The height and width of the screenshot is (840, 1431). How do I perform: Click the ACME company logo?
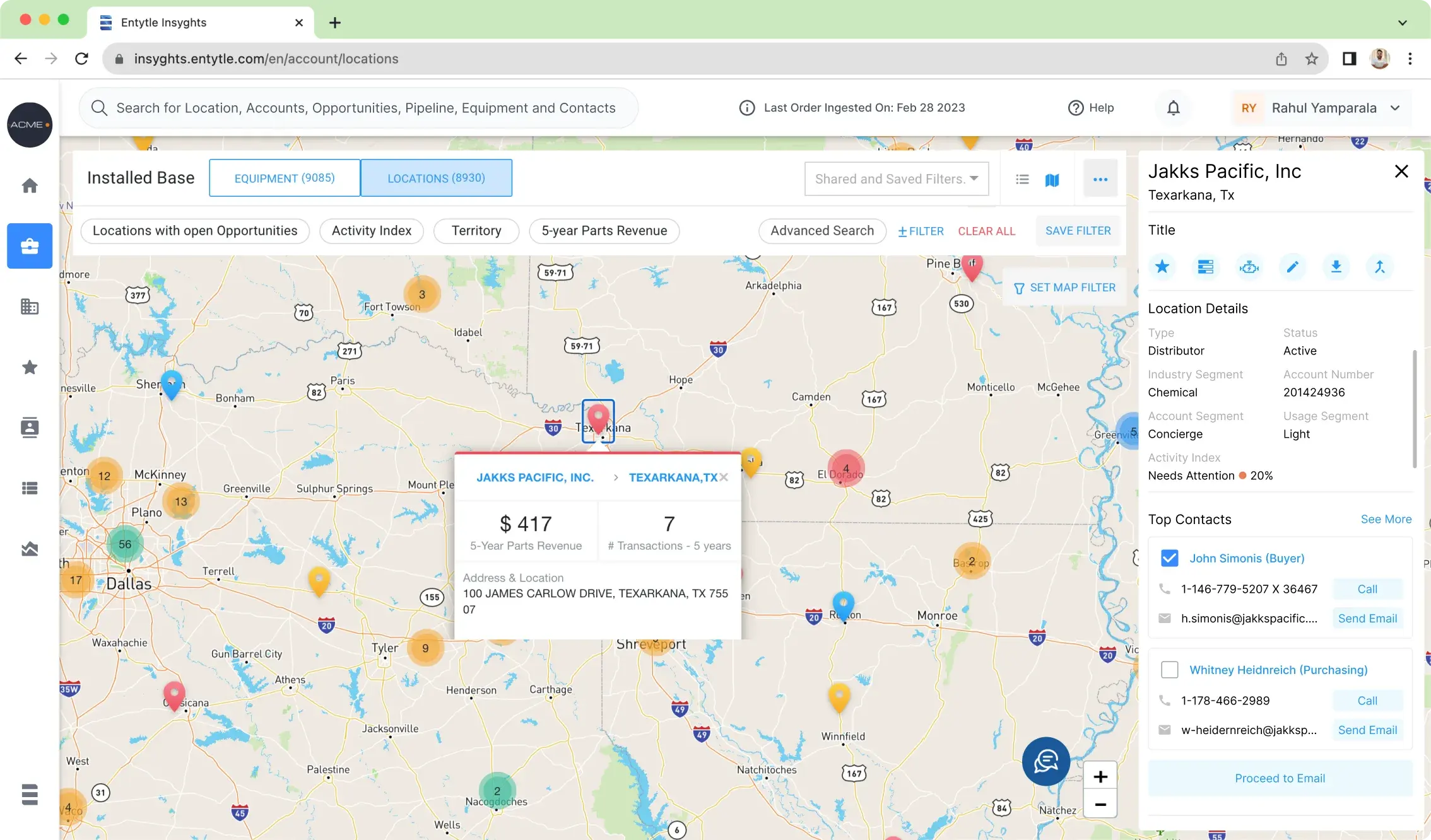(x=30, y=125)
